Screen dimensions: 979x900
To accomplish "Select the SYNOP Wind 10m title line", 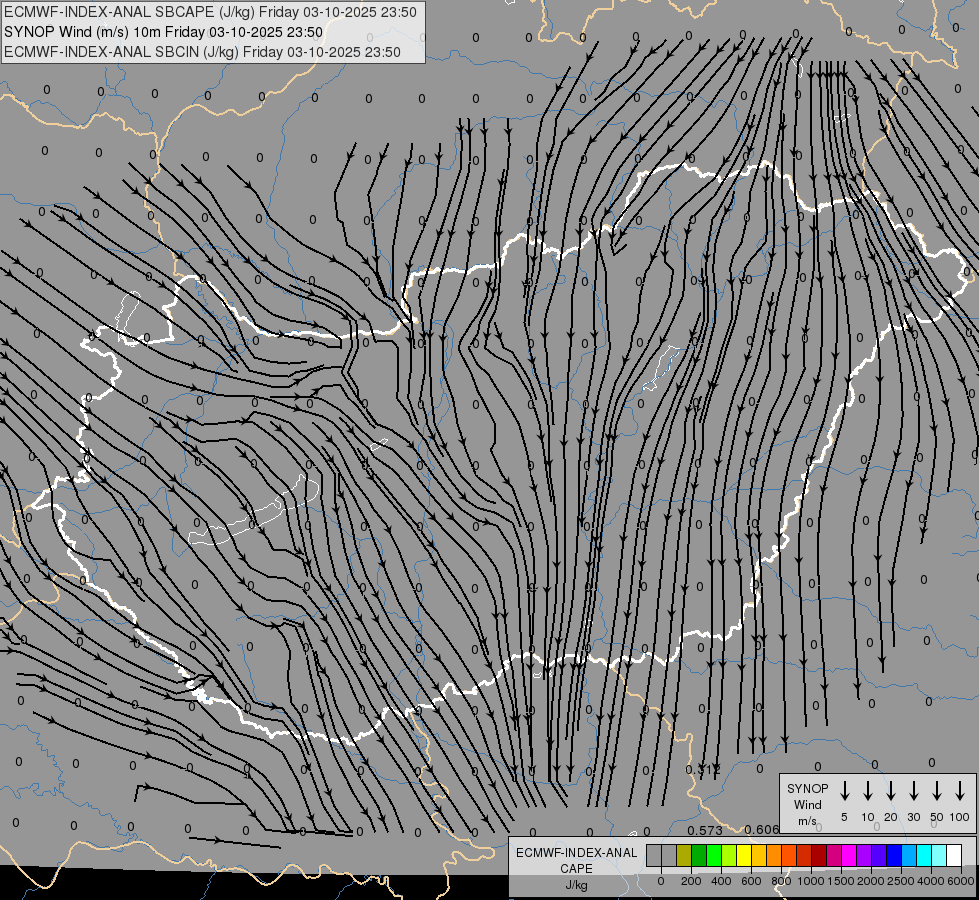I will pos(164,32).
